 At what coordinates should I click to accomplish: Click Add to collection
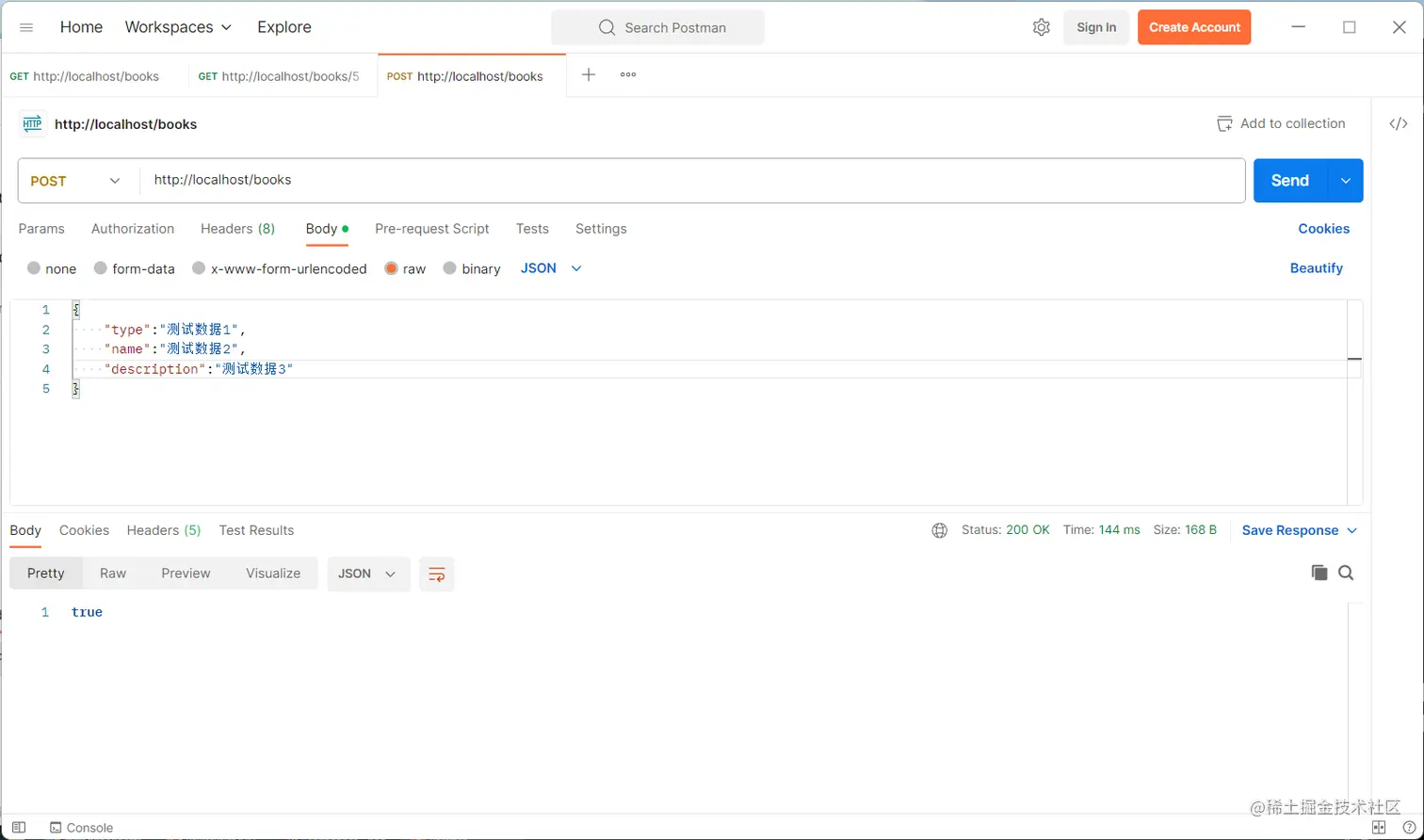(1281, 123)
